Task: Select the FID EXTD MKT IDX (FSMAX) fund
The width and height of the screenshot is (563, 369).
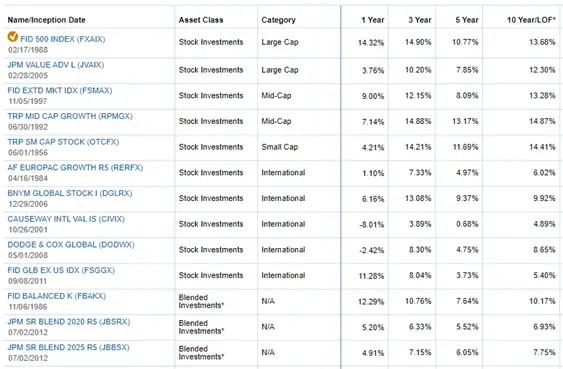Action: coord(60,90)
